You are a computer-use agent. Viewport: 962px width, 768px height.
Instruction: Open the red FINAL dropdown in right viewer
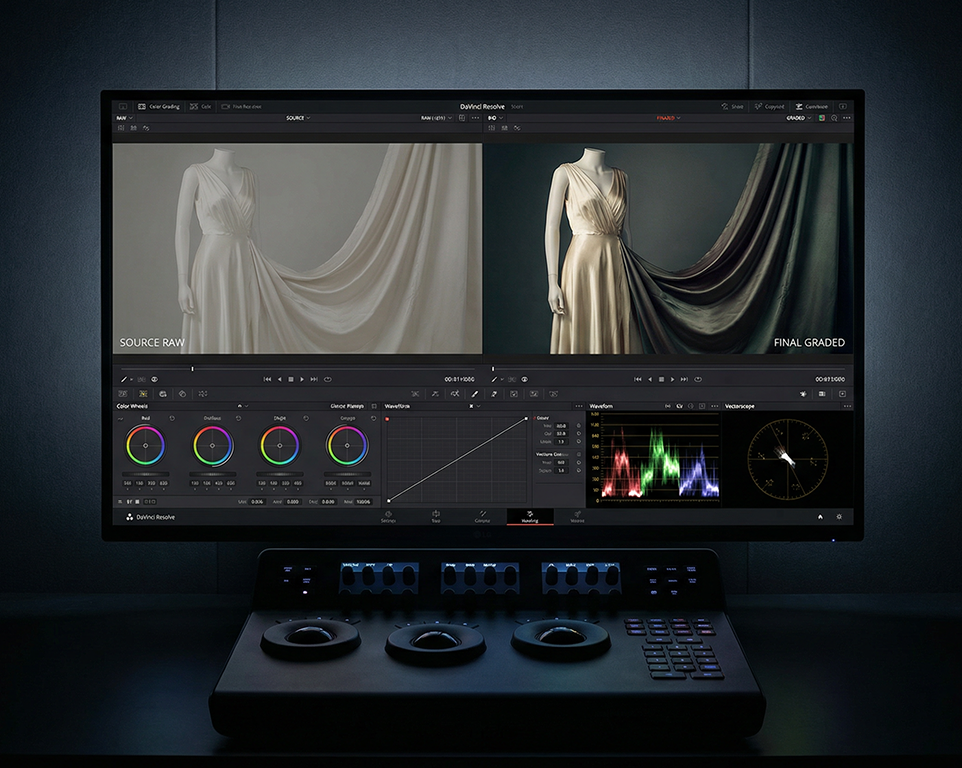pos(668,118)
